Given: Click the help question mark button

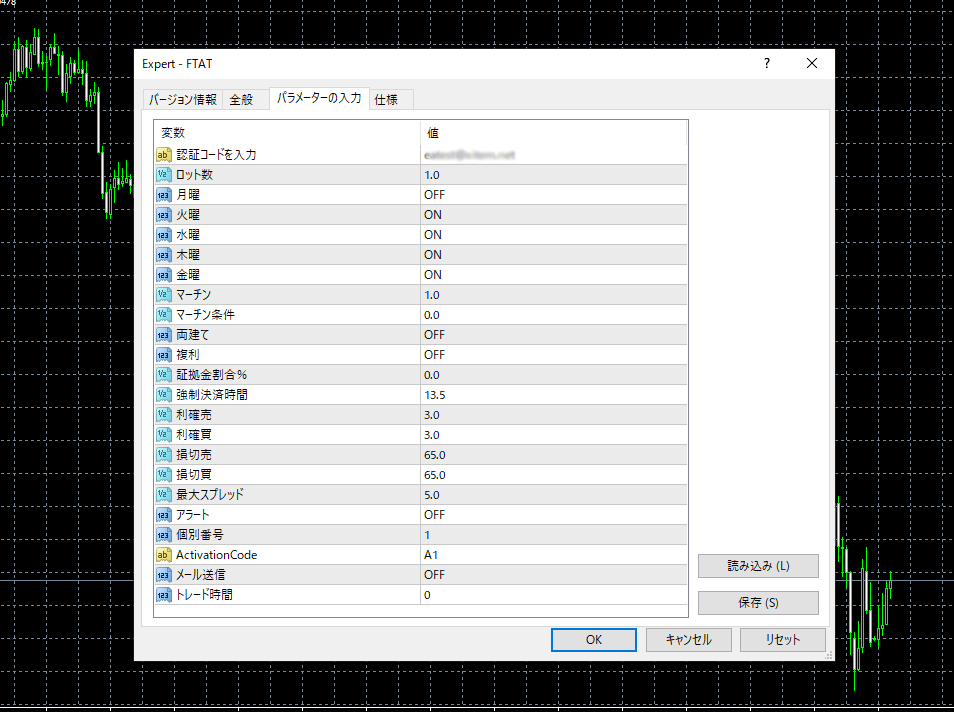Looking at the screenshot, I should click(767, 63).
